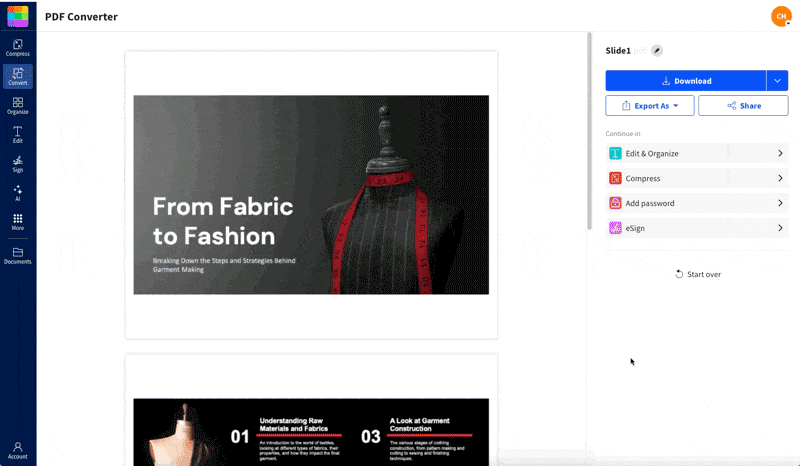Viewport: 800px width, 466px height.
Task: Open the Organize tool in sidebar
Action: pyautogui.click(x=18, y=105)
